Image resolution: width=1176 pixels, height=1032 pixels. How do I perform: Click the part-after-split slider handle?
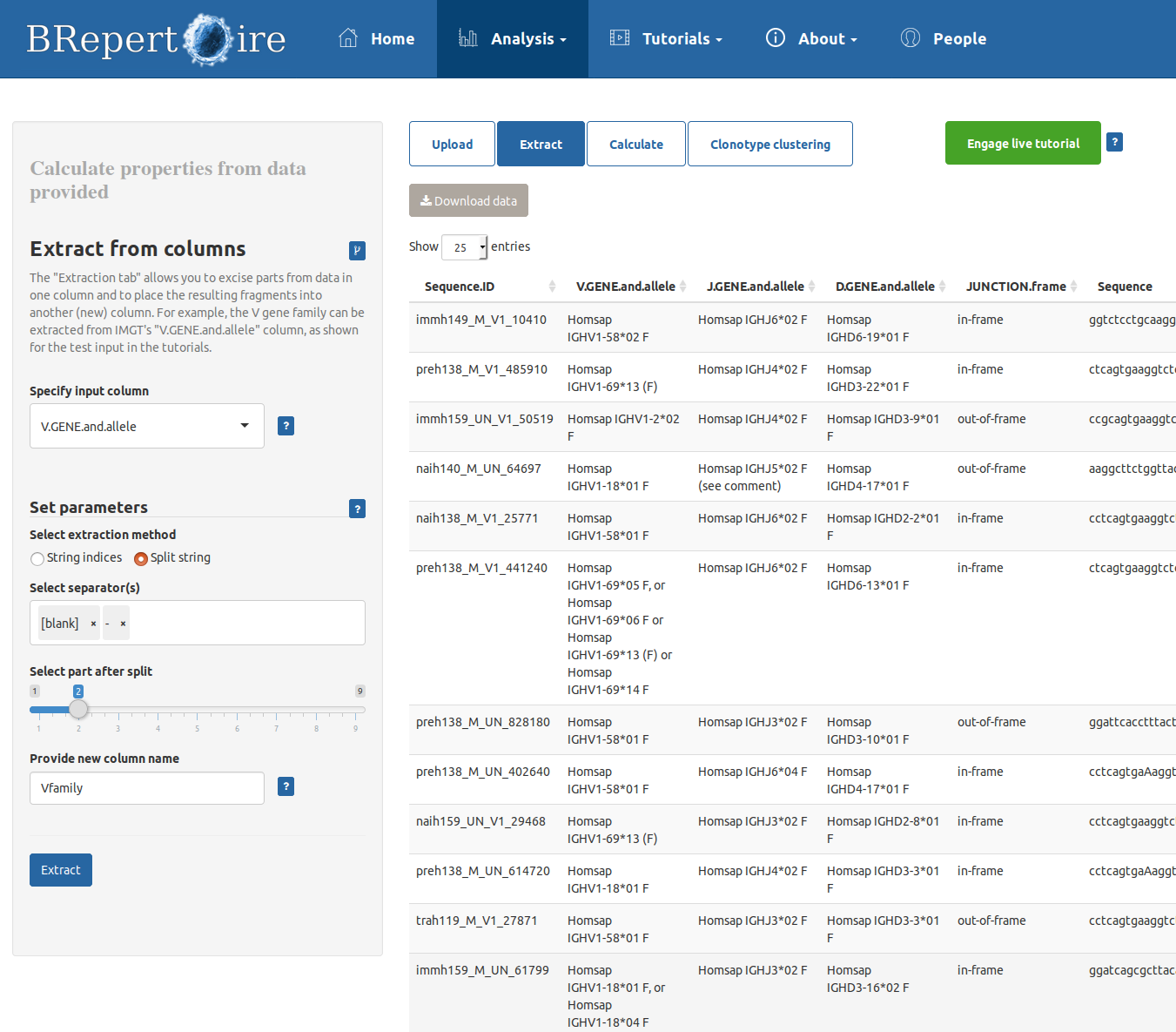pyautogui.click(x=78, y=709)
